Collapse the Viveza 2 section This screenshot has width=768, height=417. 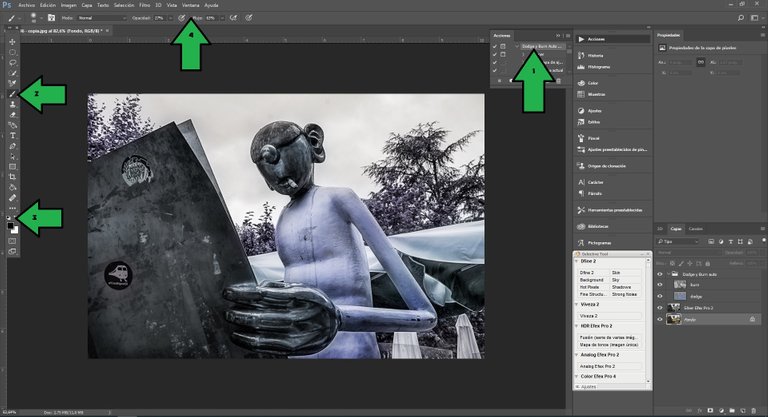click(x=576, y=304)
